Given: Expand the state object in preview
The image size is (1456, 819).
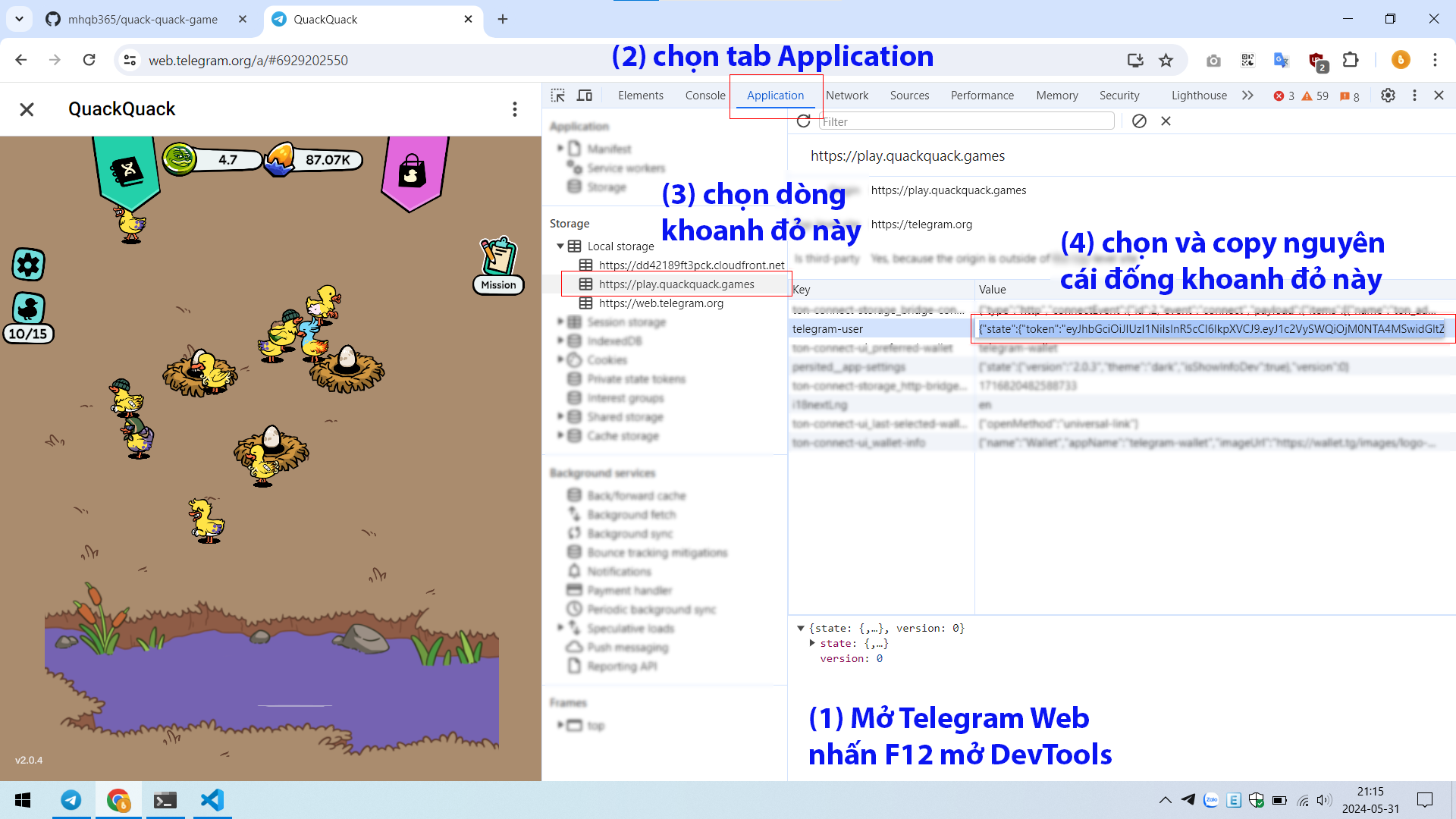Looking at the screenshot, I should tap(812, 643).
